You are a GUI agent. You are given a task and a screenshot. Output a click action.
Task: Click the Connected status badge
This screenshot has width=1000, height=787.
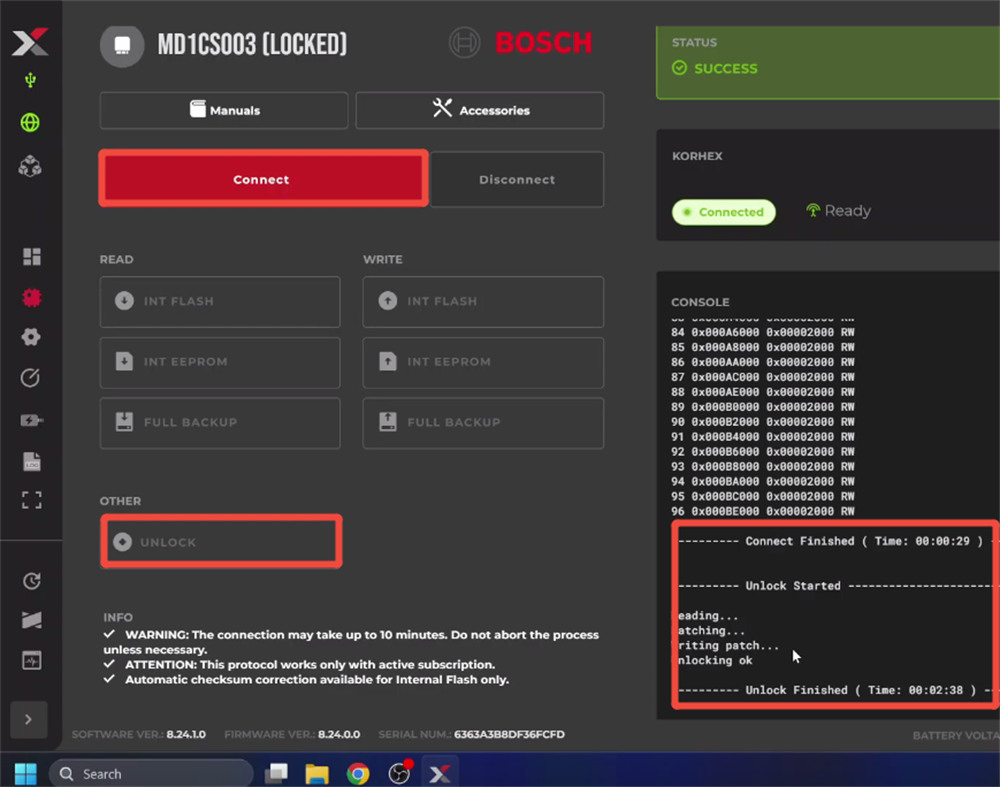tap(724, 212)
